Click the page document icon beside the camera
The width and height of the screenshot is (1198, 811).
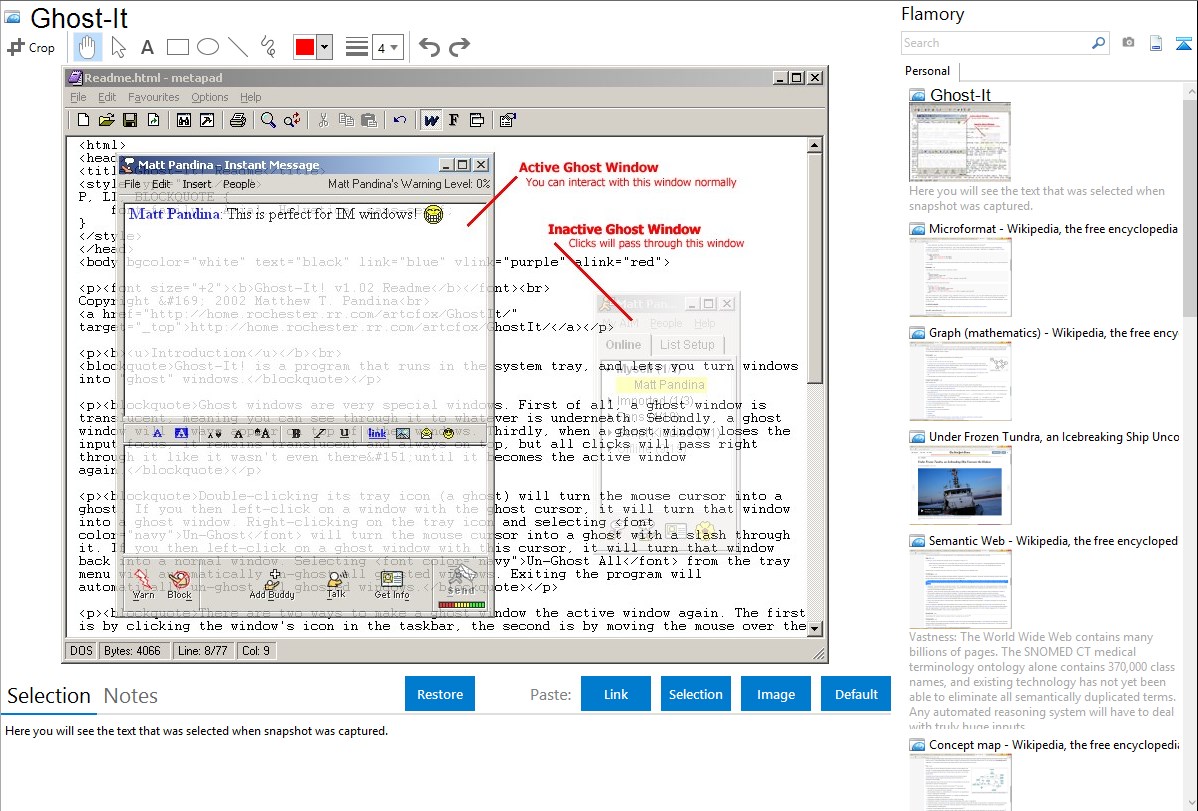click(1156, 43)
